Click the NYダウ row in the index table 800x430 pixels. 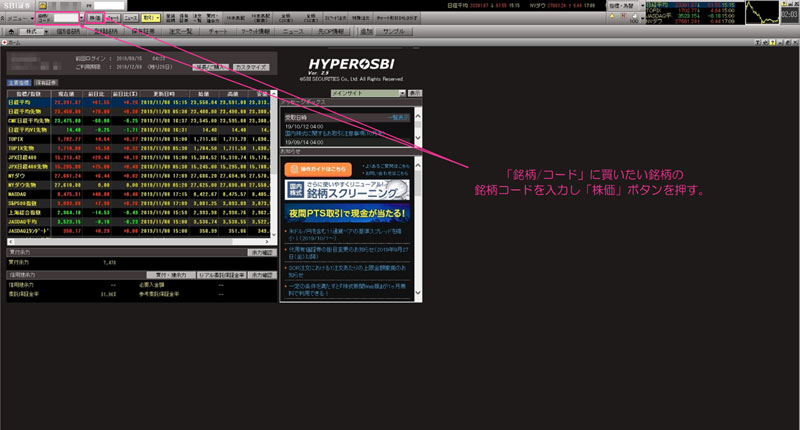coord(138,175)
